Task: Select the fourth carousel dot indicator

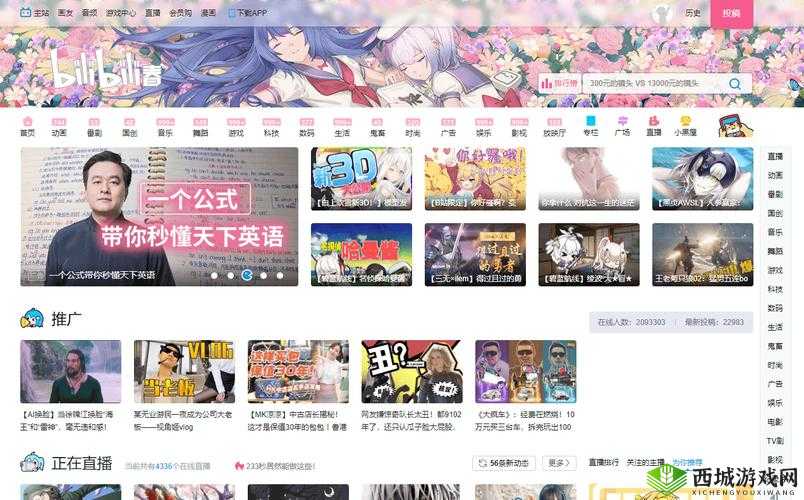Action: [263, 275]
